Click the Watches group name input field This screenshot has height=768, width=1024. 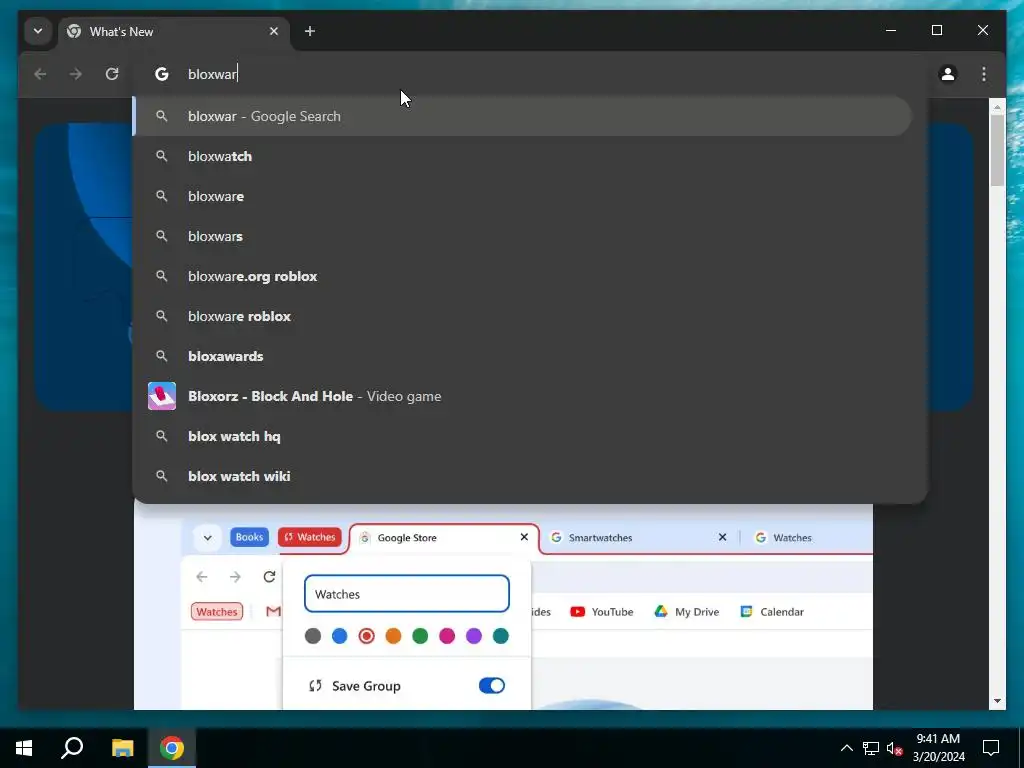click(407, 594)
